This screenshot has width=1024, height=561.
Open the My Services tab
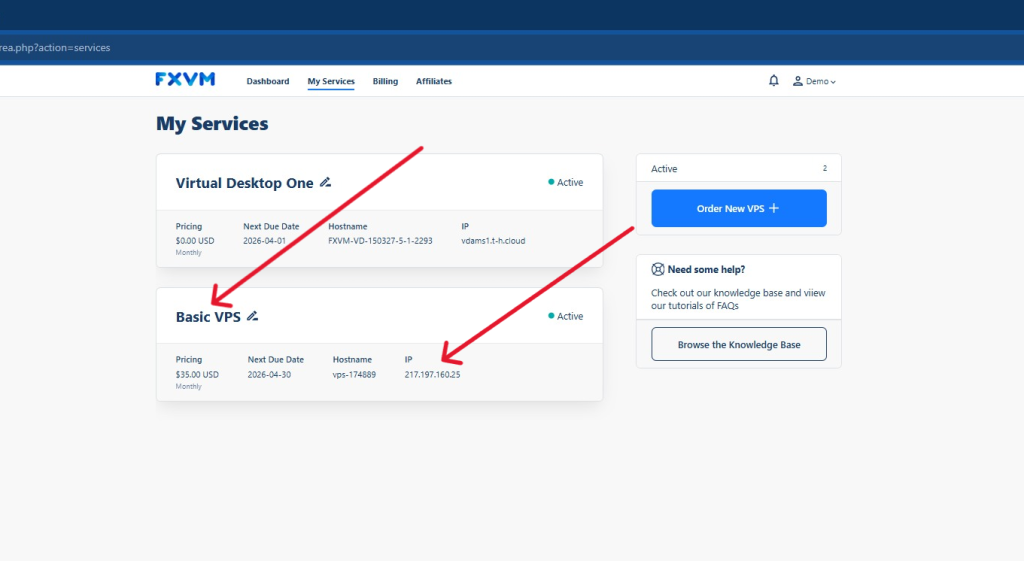click(331, 81)
